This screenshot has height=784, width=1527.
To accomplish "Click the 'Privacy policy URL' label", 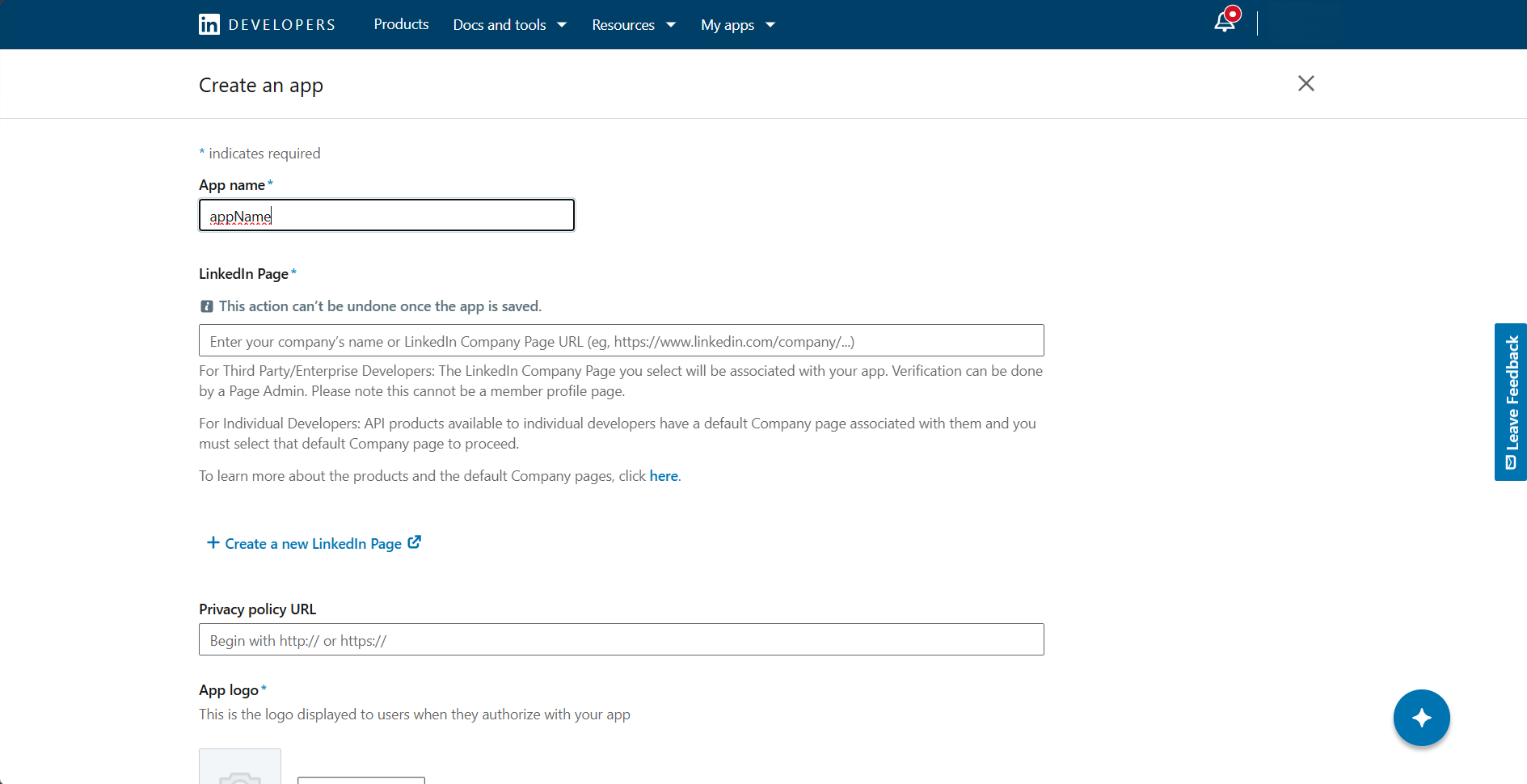I will (257, 609).
